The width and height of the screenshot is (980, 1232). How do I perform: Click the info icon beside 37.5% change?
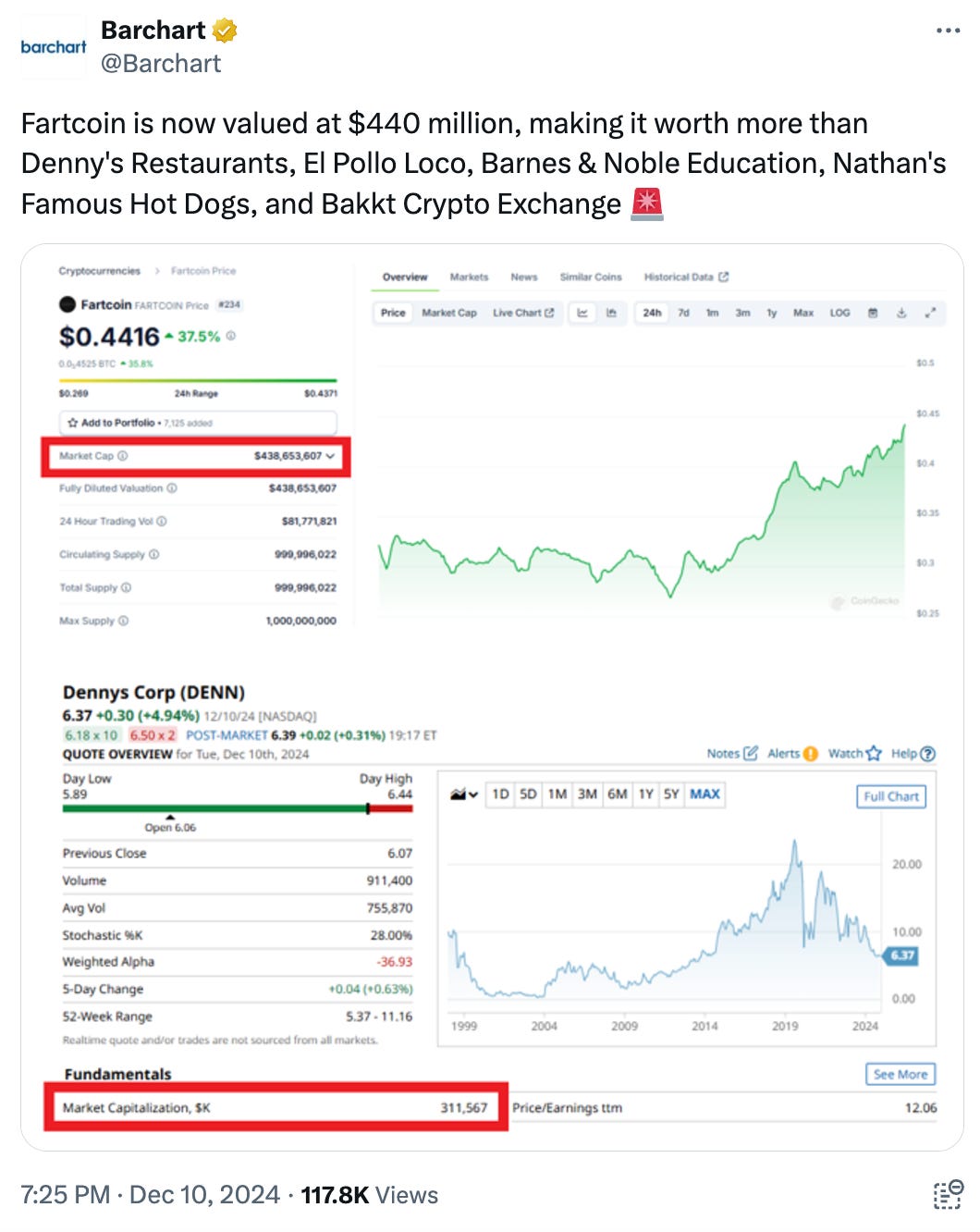coord(231,337)
